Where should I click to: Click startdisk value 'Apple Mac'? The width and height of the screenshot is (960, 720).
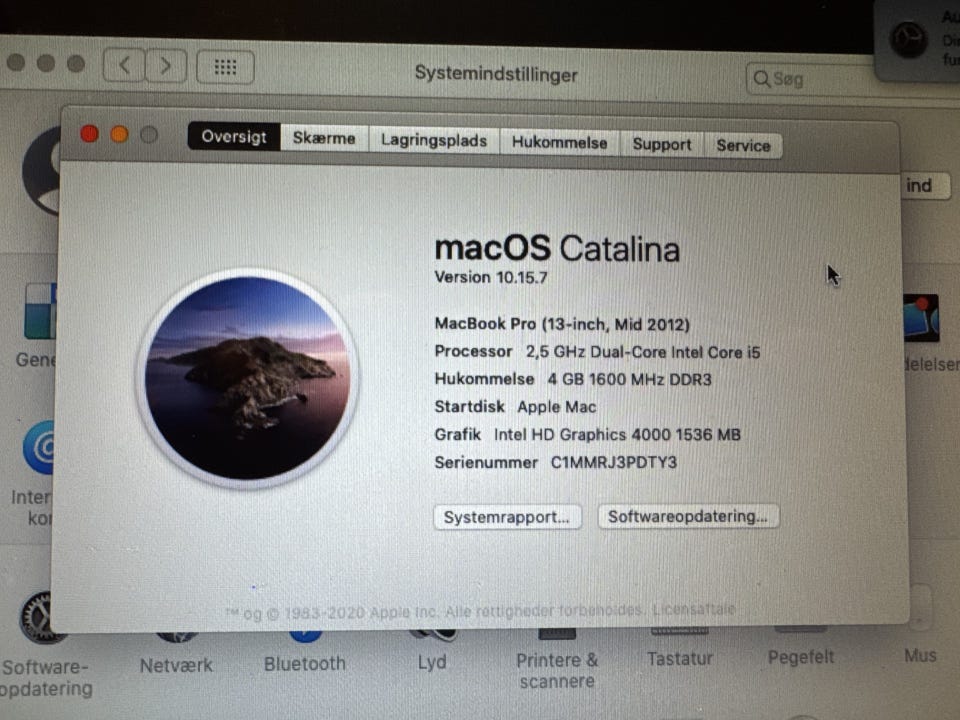pos(557,407)
